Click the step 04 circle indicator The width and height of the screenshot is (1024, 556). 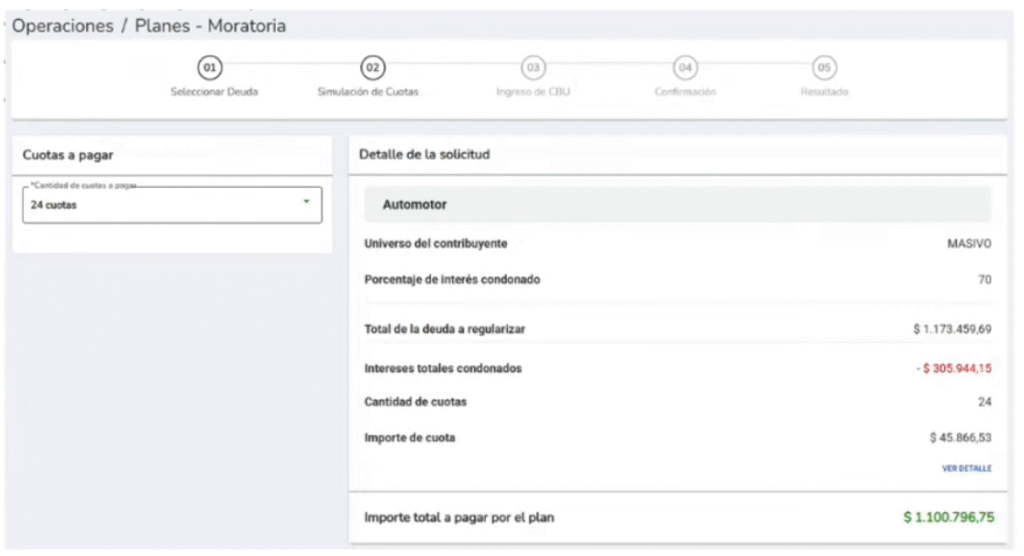685,68
